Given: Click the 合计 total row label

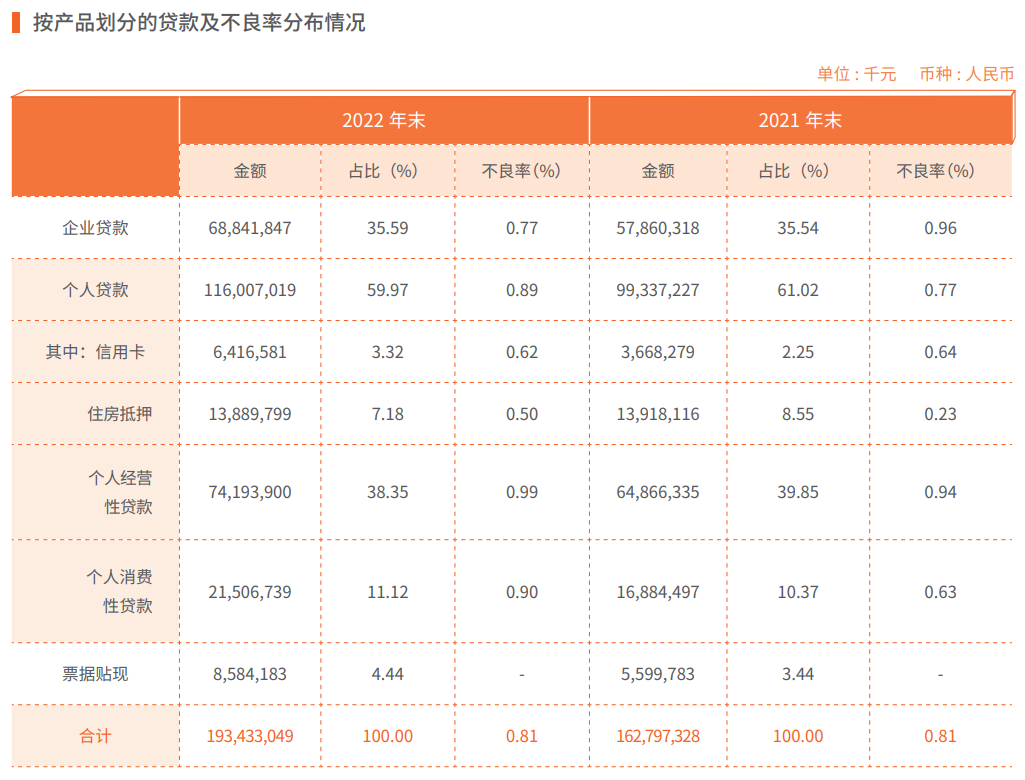Looking at the screenshot, I should tap(95, 736).
